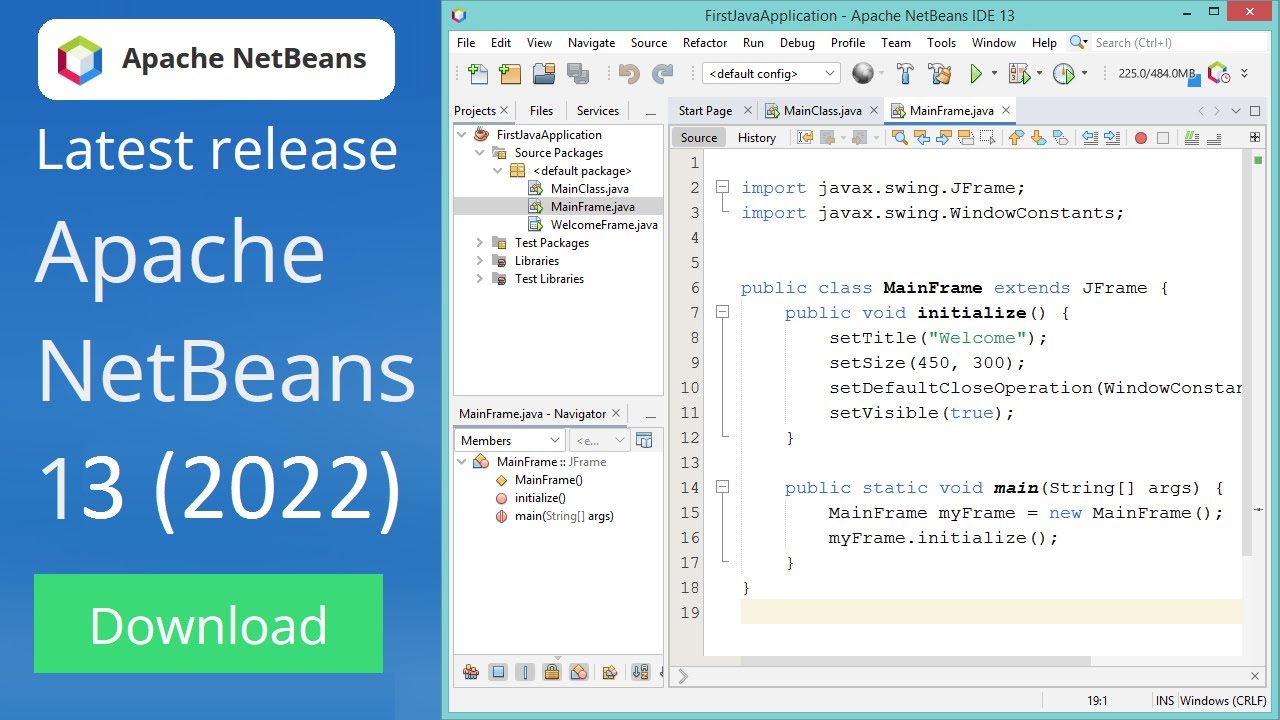Click the Build Project hammer icon
1280x720 pixels.
coord(905,73)
